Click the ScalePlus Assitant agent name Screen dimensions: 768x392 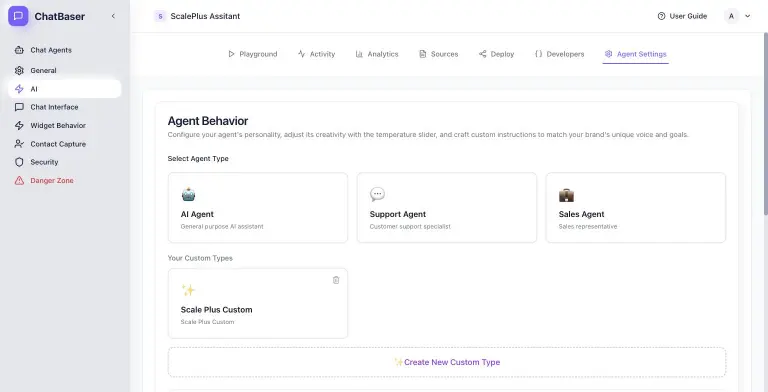(205, 16)
